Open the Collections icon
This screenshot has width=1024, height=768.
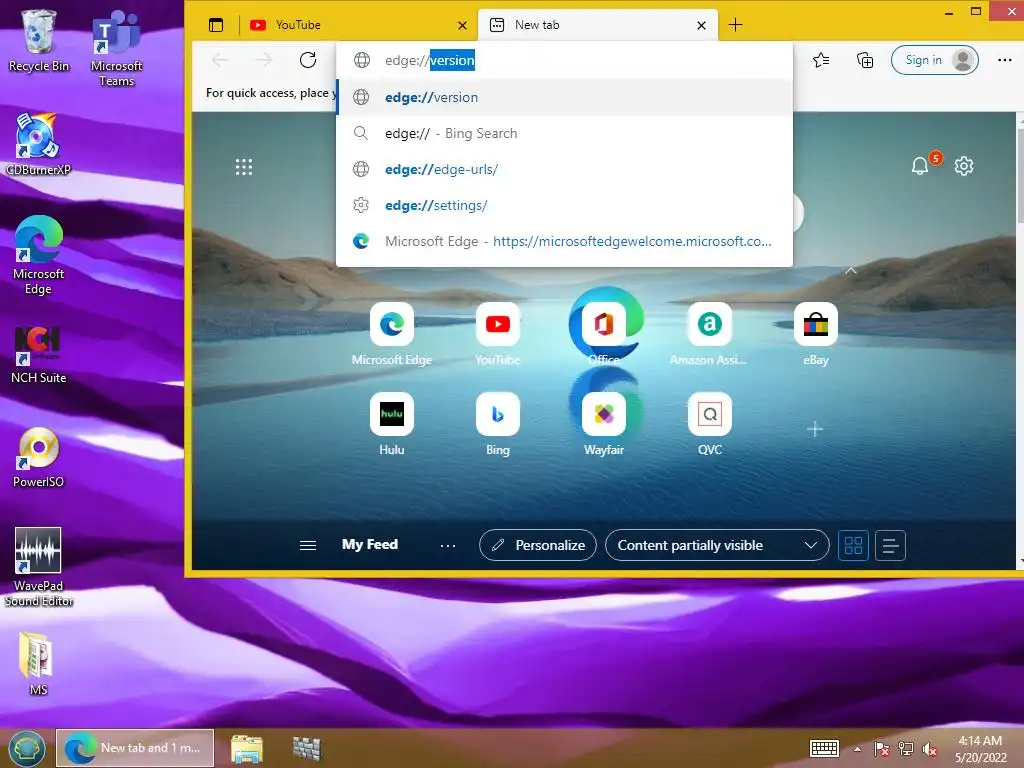[x=865, y=60]
